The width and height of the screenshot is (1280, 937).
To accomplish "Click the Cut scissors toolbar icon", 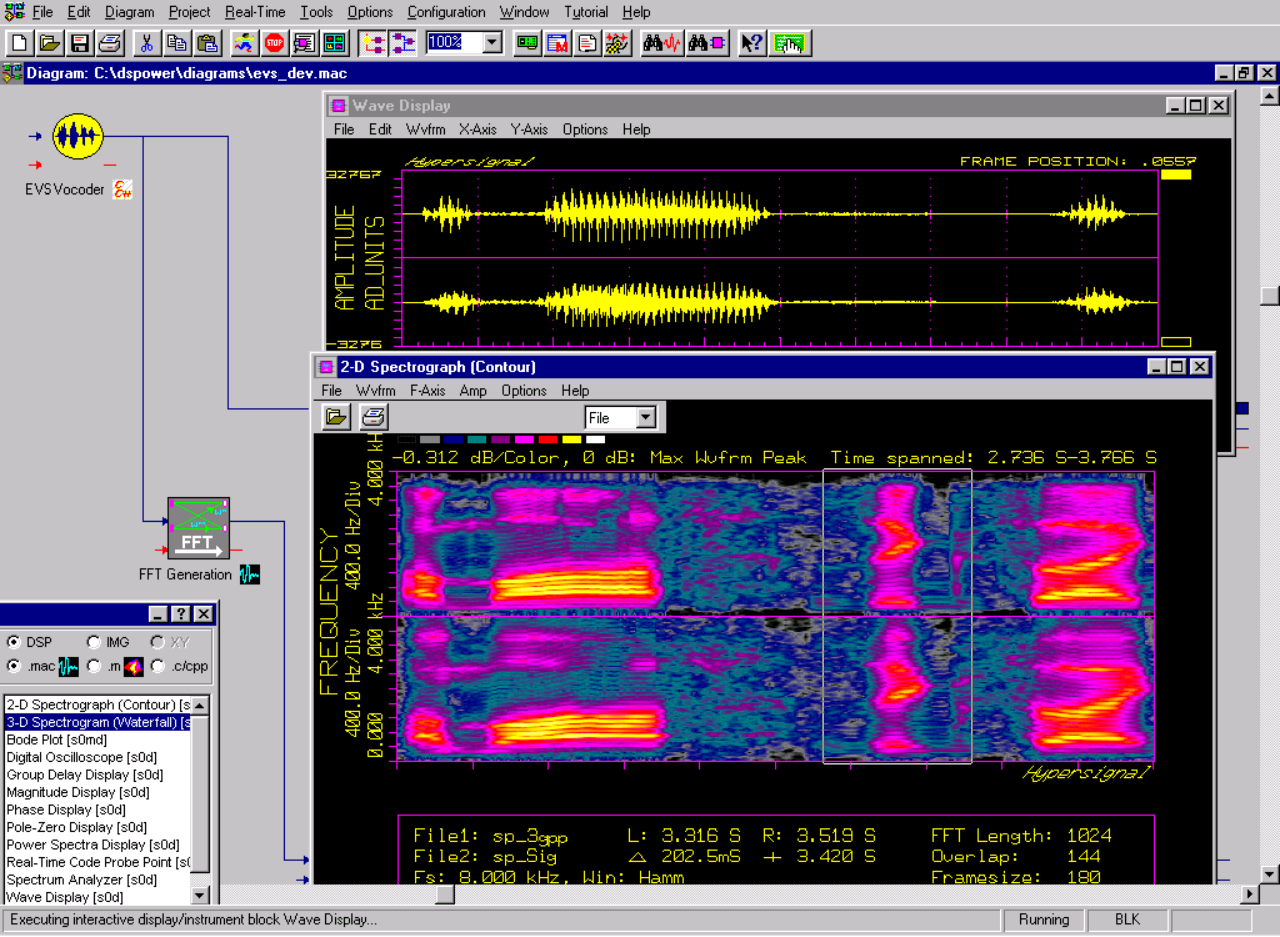I will pyautogui.click(x=147, y=43).
